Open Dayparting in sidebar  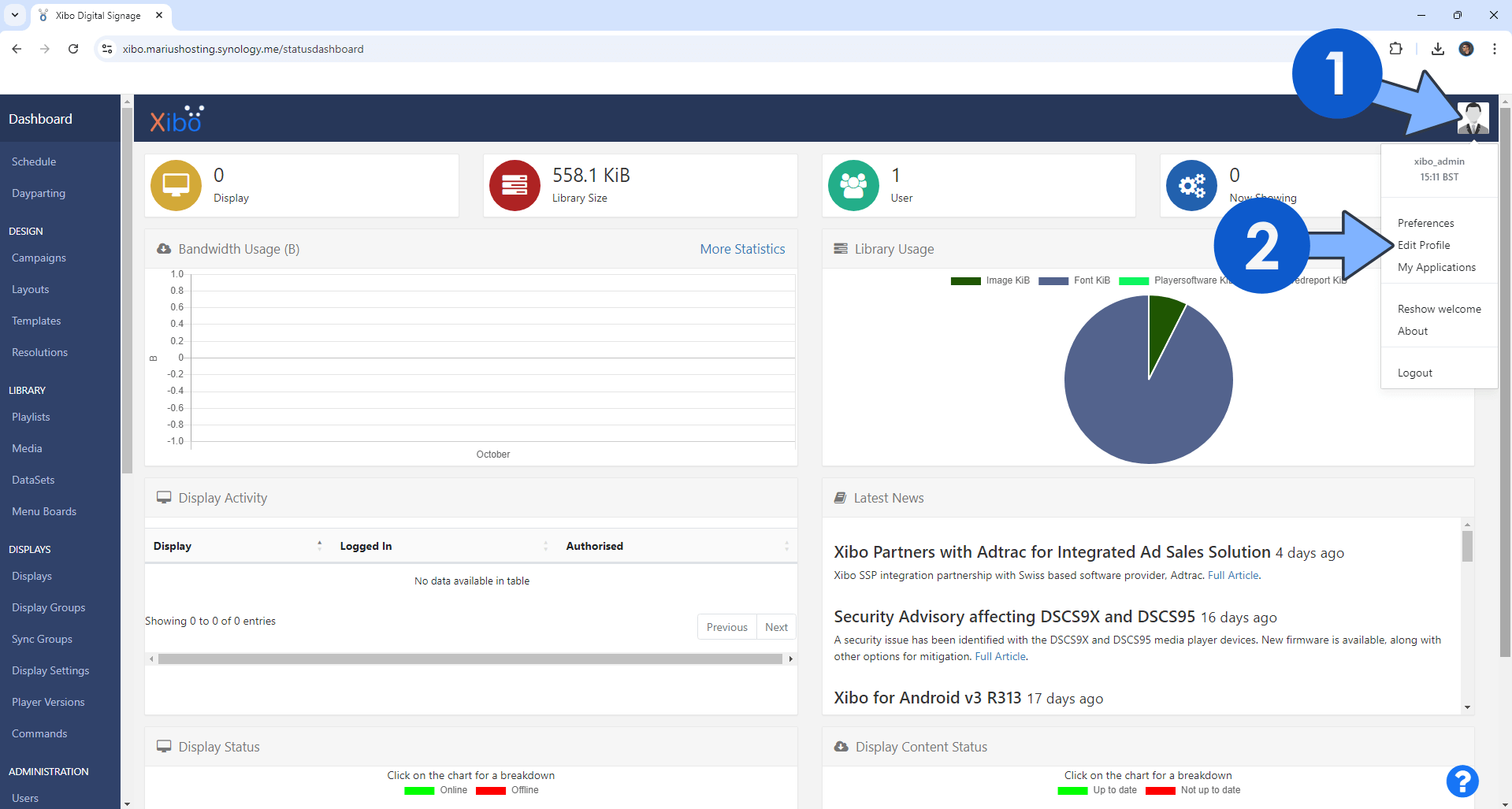39,193
